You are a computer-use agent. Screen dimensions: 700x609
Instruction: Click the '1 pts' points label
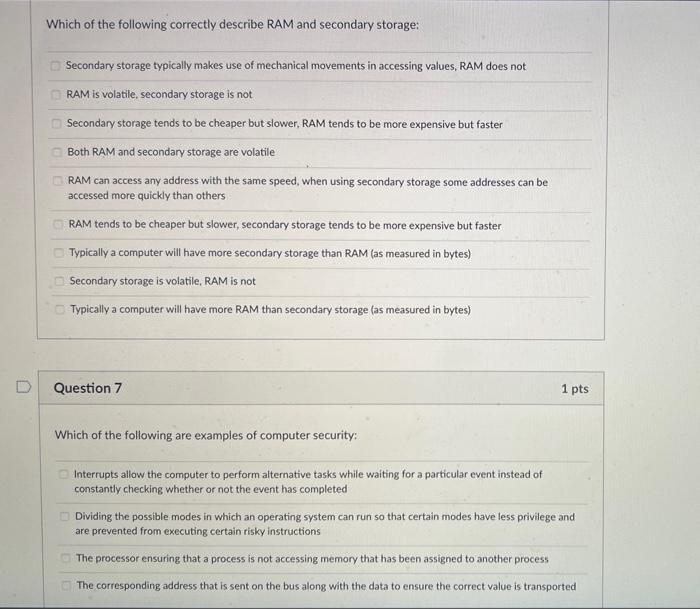click(574, 388)
